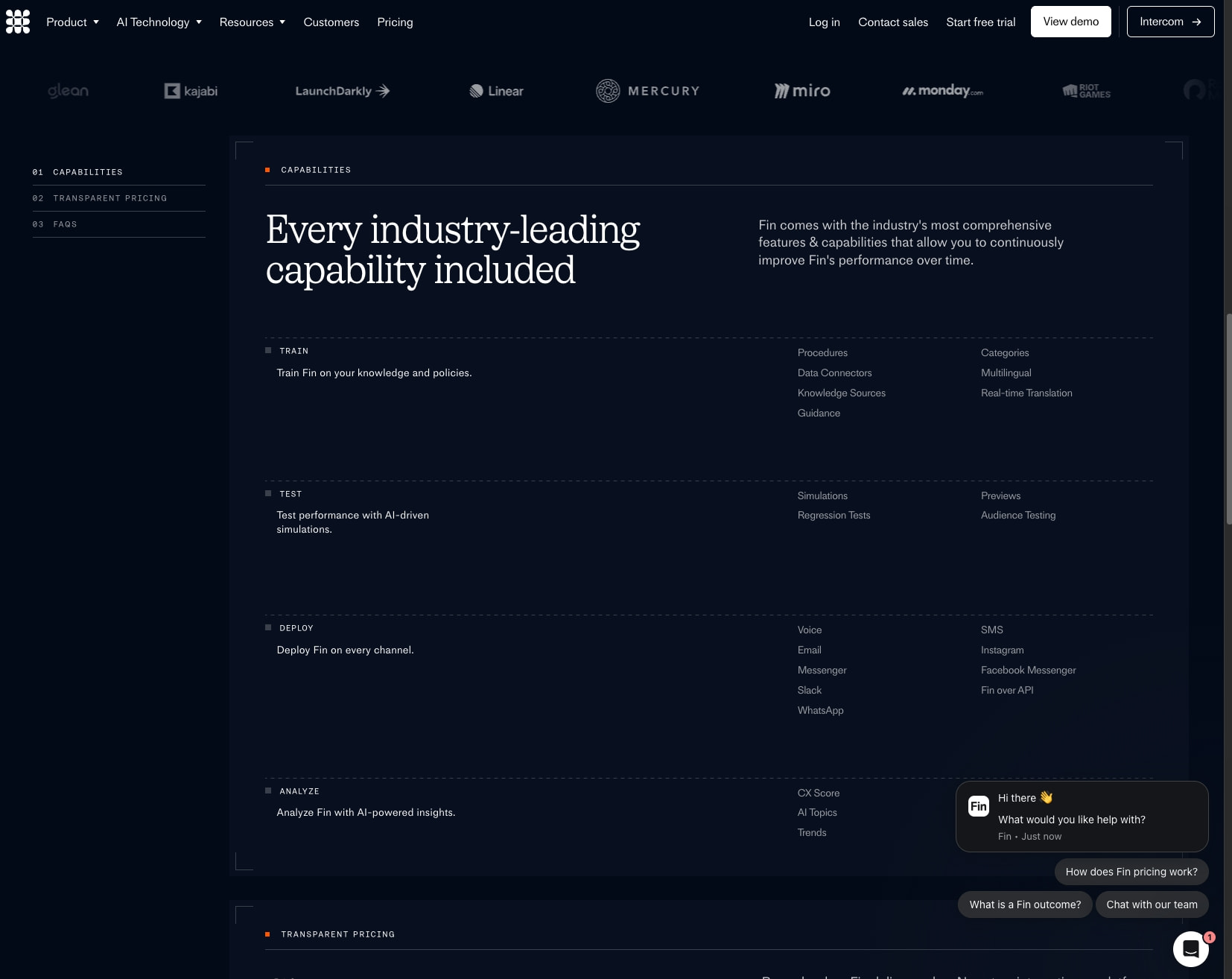Screen dimensions: 1232x979
Task: Open the Facebook Messenger link
Action: (1028, 670)
